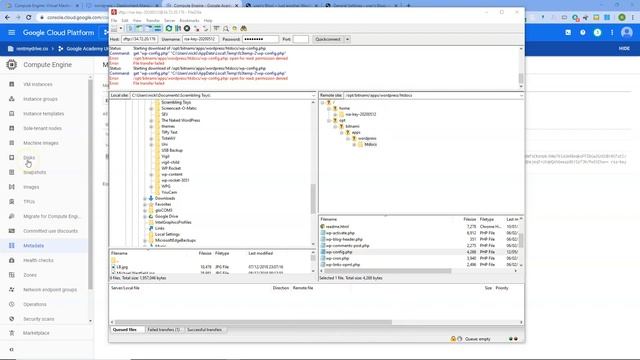Open the FileZilla Bookmarks menu
Viewport: 640px width, 360px height.
tap(189, 20)
